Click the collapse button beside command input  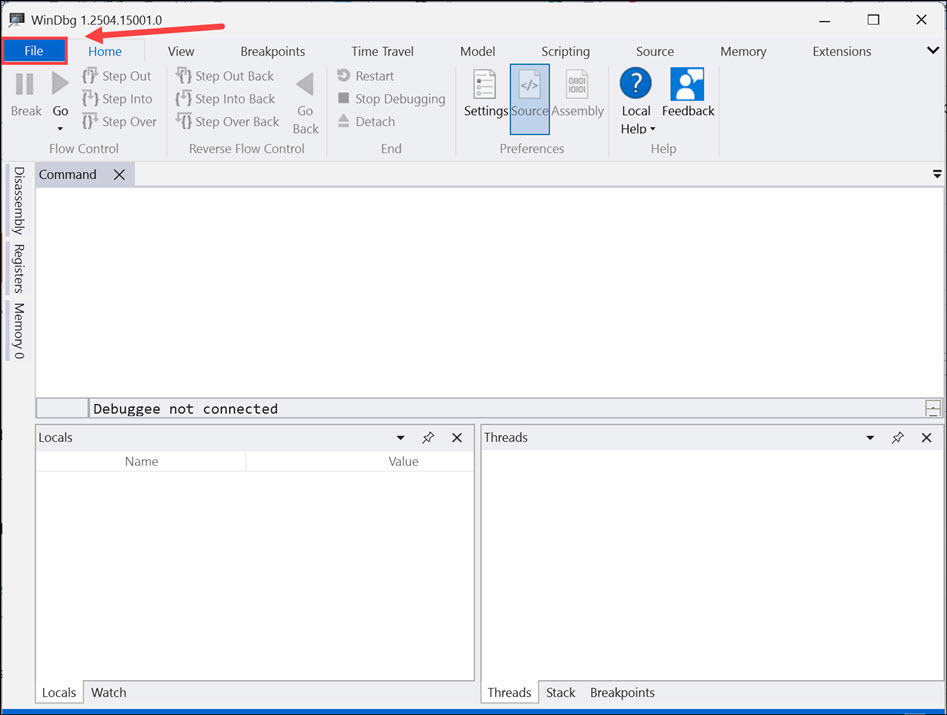(933, 409)
